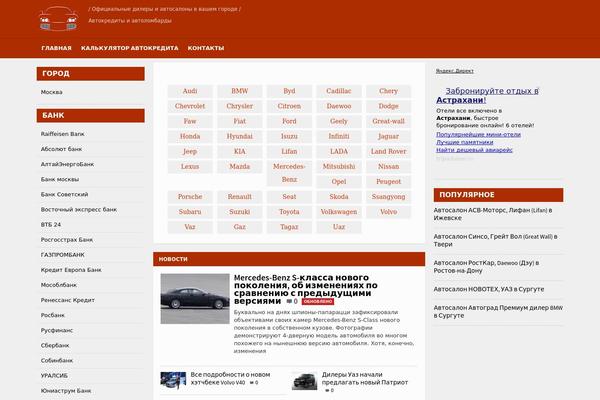
Task: Select the Uaz brand
Action: point(339,227)
